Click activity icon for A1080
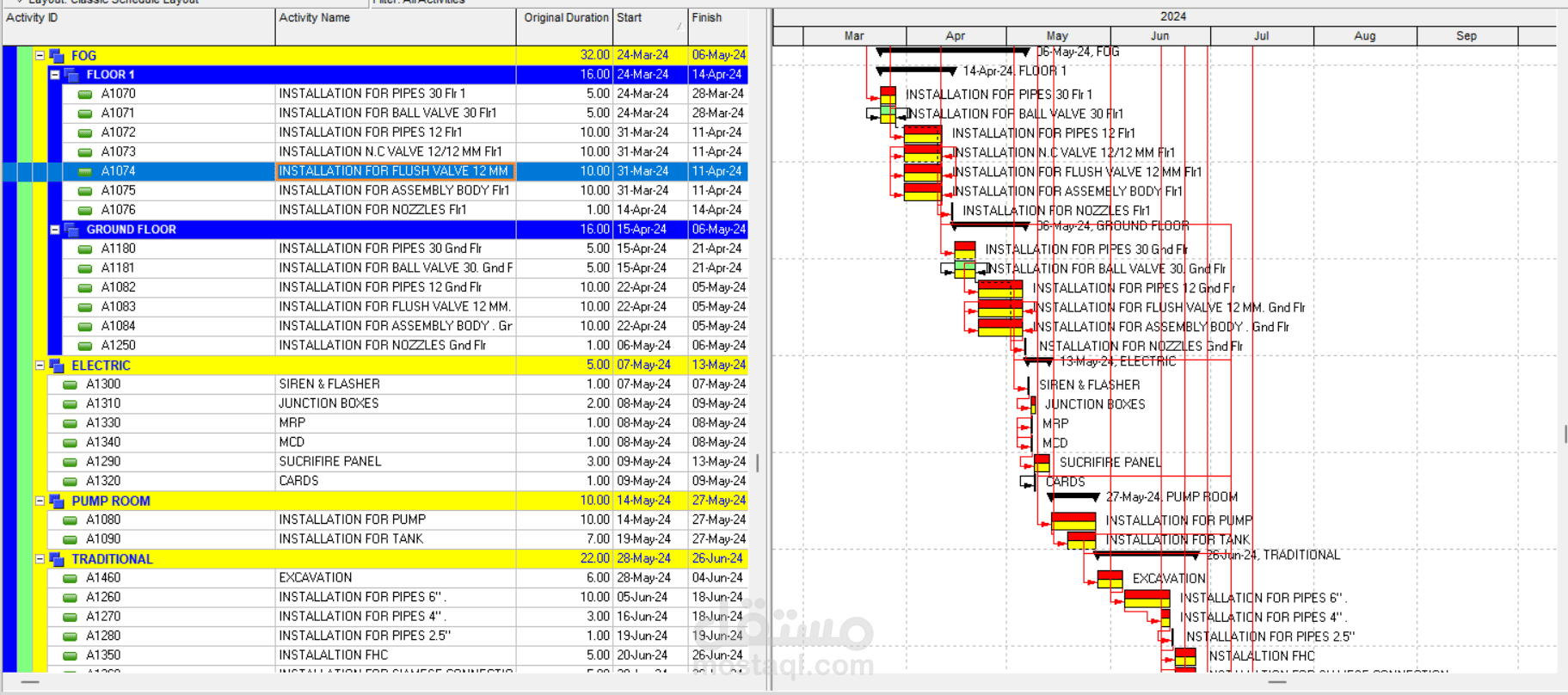Viewport: 1568px width, 695px height. (x=71, y=520)
